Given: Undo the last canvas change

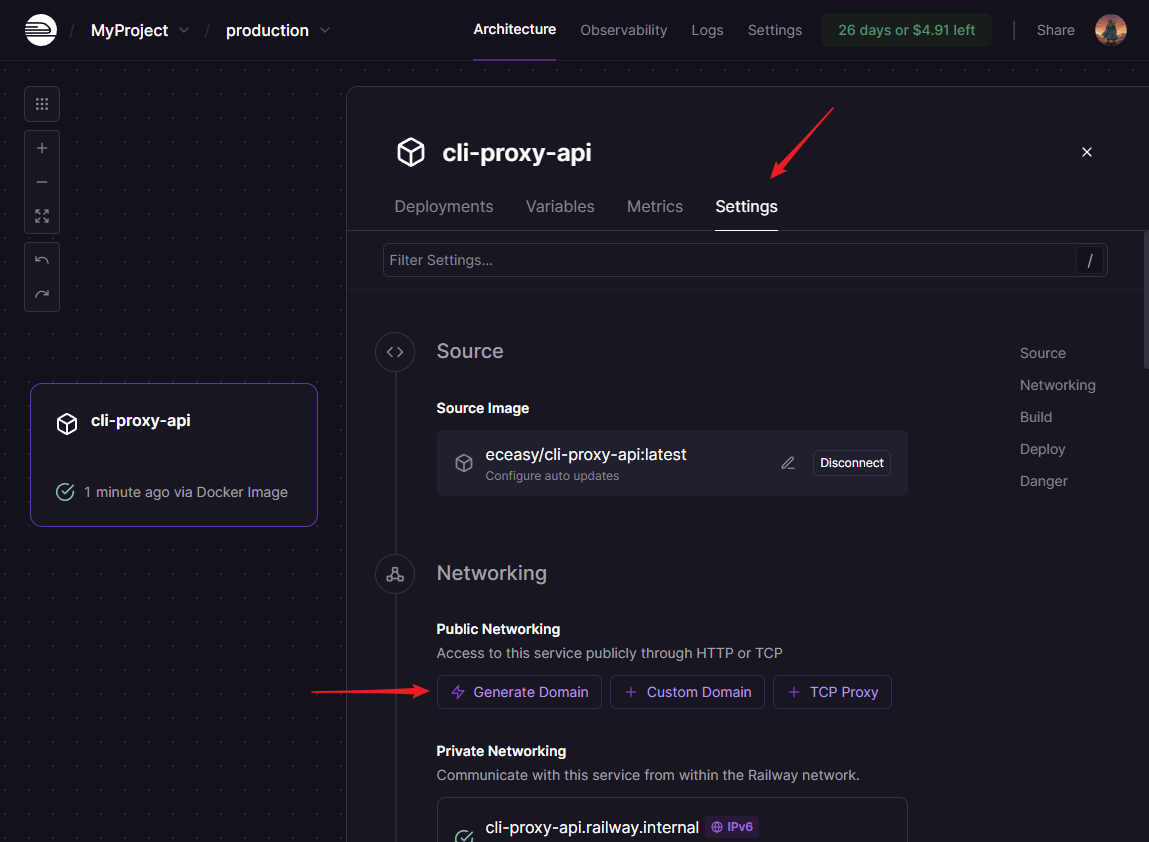Looking at the screenshot, I should pyautogui.click(x=42, y=260).
